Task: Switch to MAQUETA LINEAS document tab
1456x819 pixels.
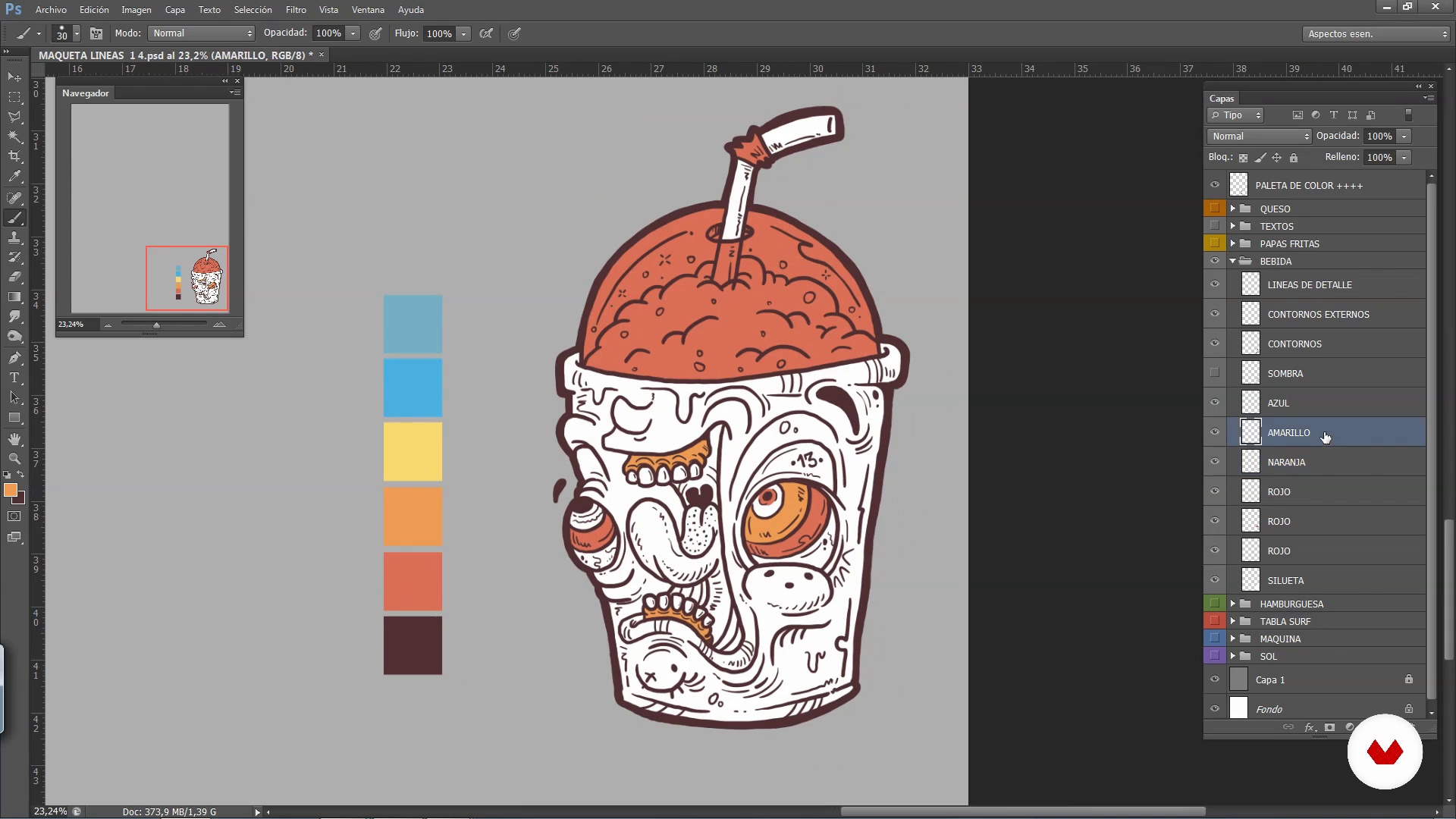Action: pyautogui.click(x=176, y=55)
